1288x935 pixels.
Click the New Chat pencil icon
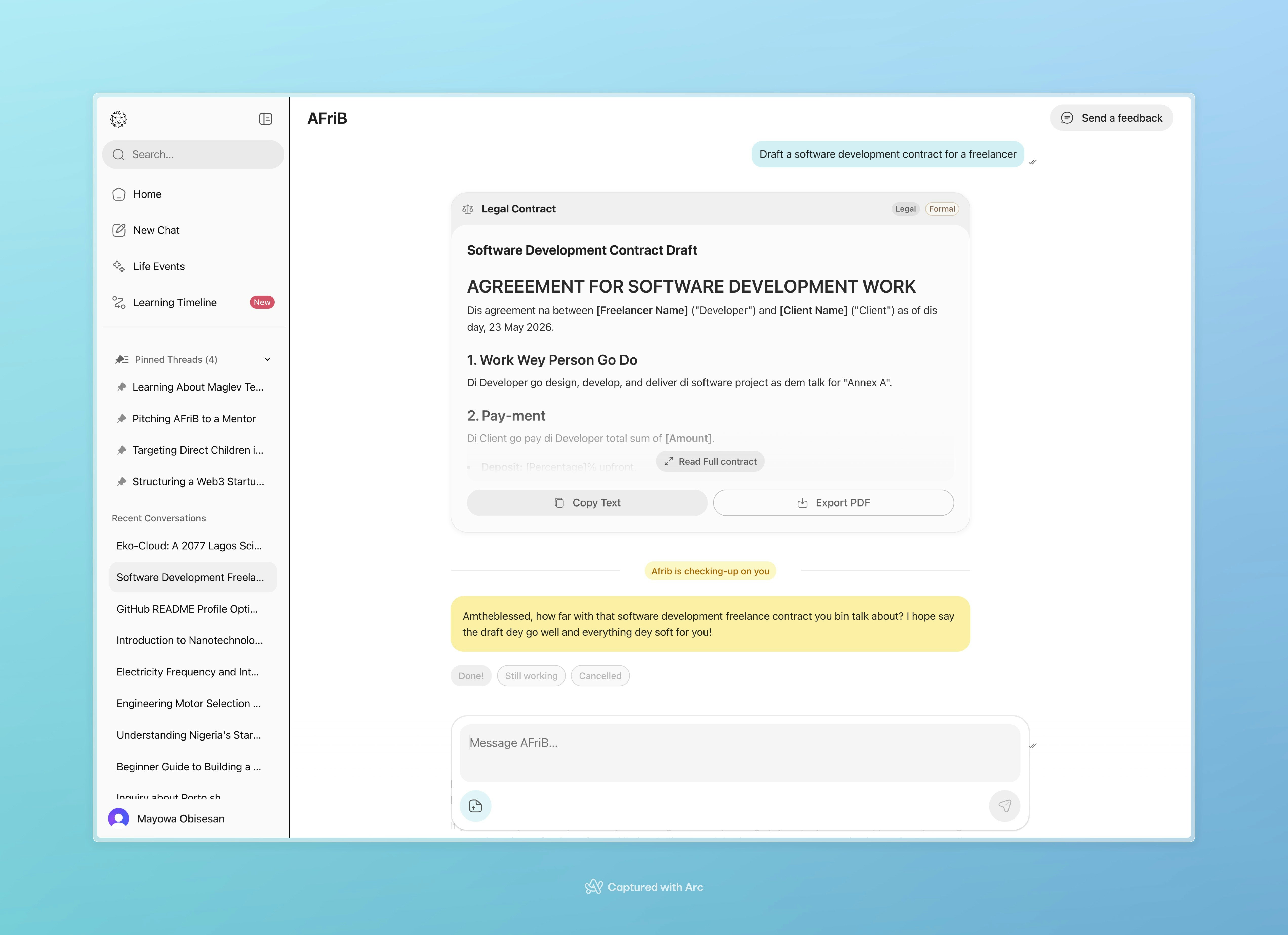(119, 230)
